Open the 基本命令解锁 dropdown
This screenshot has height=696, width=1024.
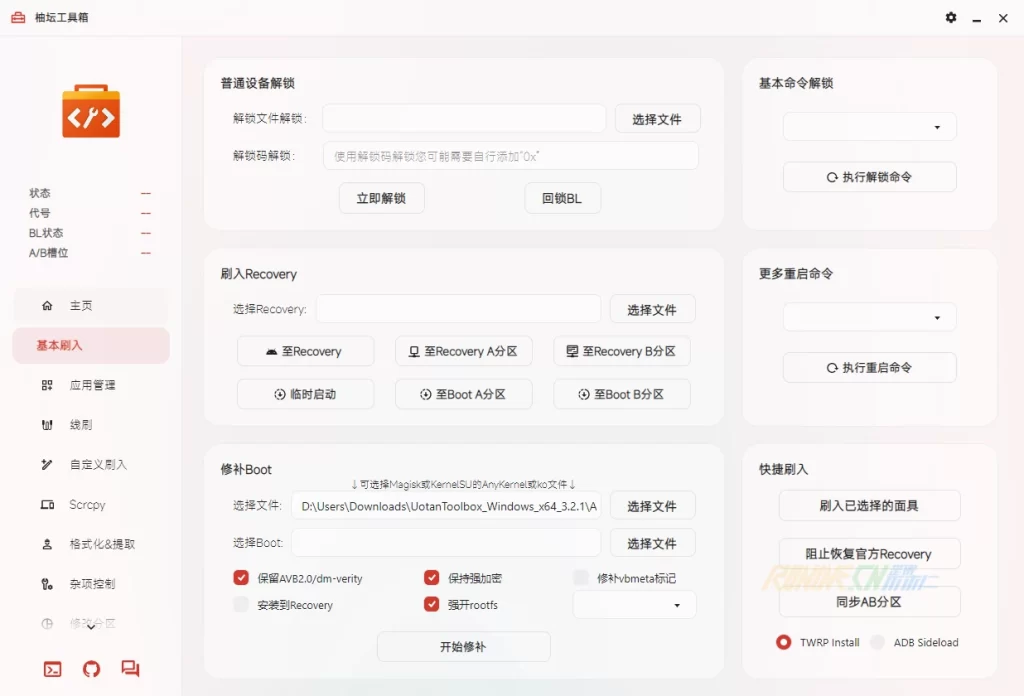[869, 127]
